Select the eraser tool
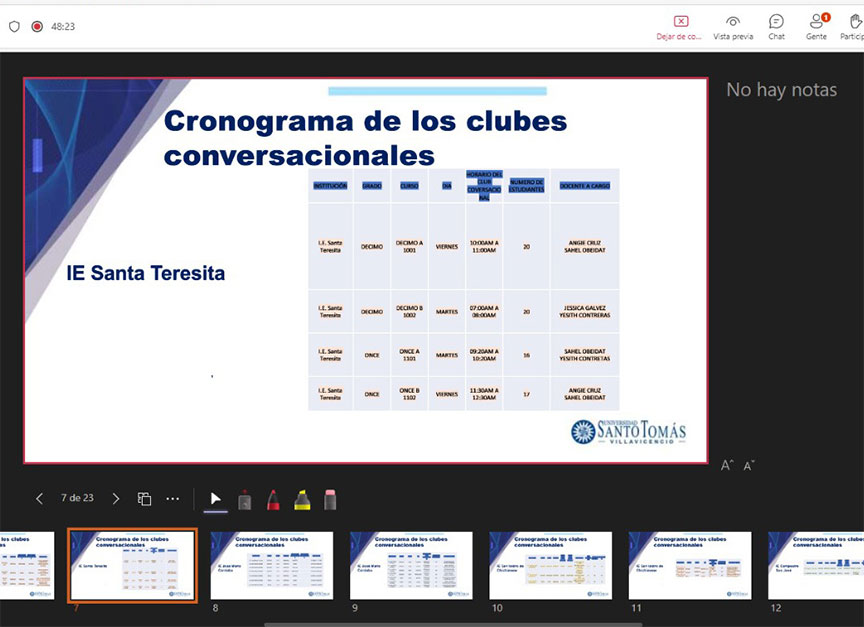 331,499
